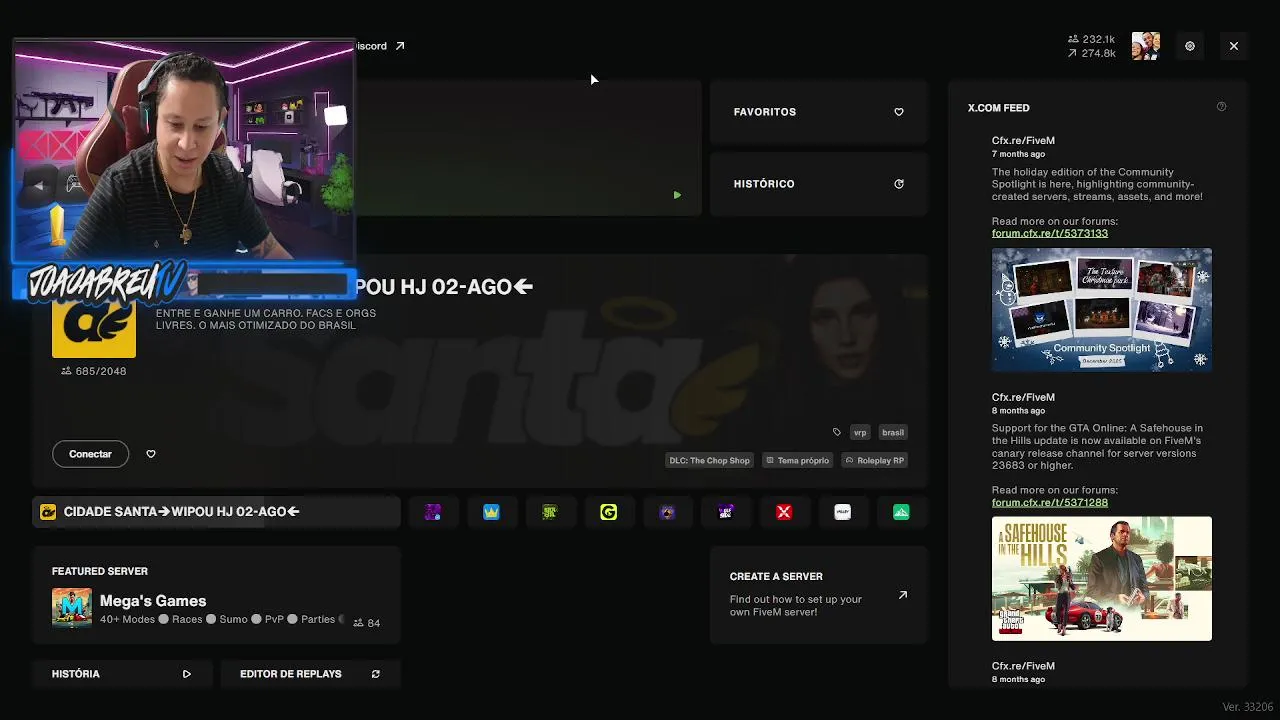The height and width of the screenshot is (720, 1280).
Task: Open the Histórico list
Action: pyautogui.click(x=819, y=184)
